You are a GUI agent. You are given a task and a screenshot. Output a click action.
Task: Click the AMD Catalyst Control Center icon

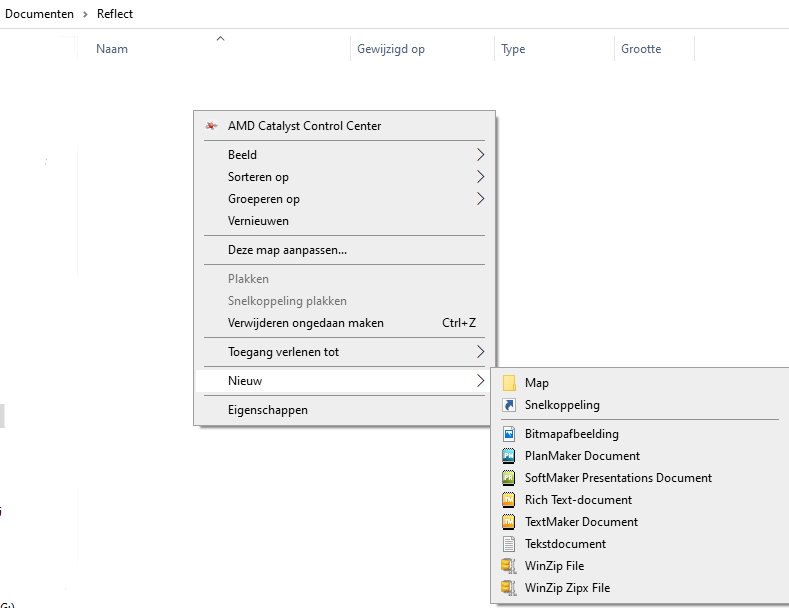(x=211, y=126)
